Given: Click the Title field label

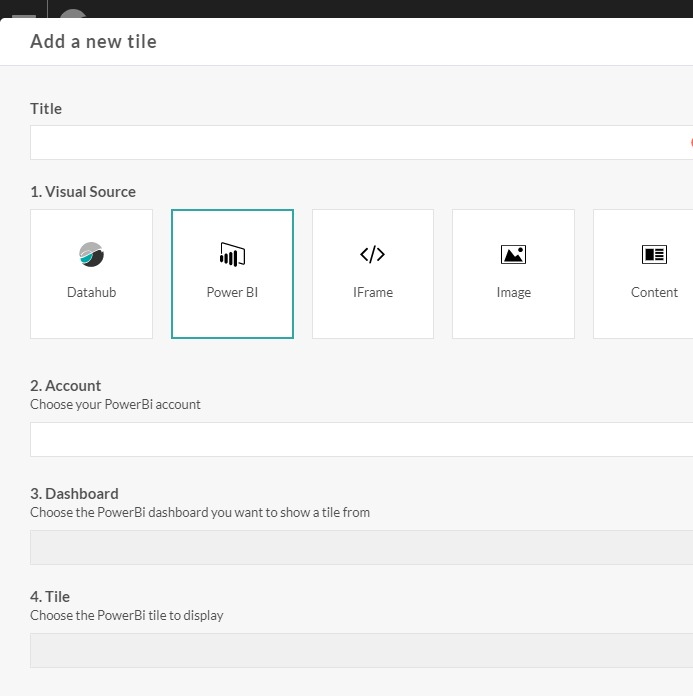Looking at the screenshot, I should (x=46, y=109).
